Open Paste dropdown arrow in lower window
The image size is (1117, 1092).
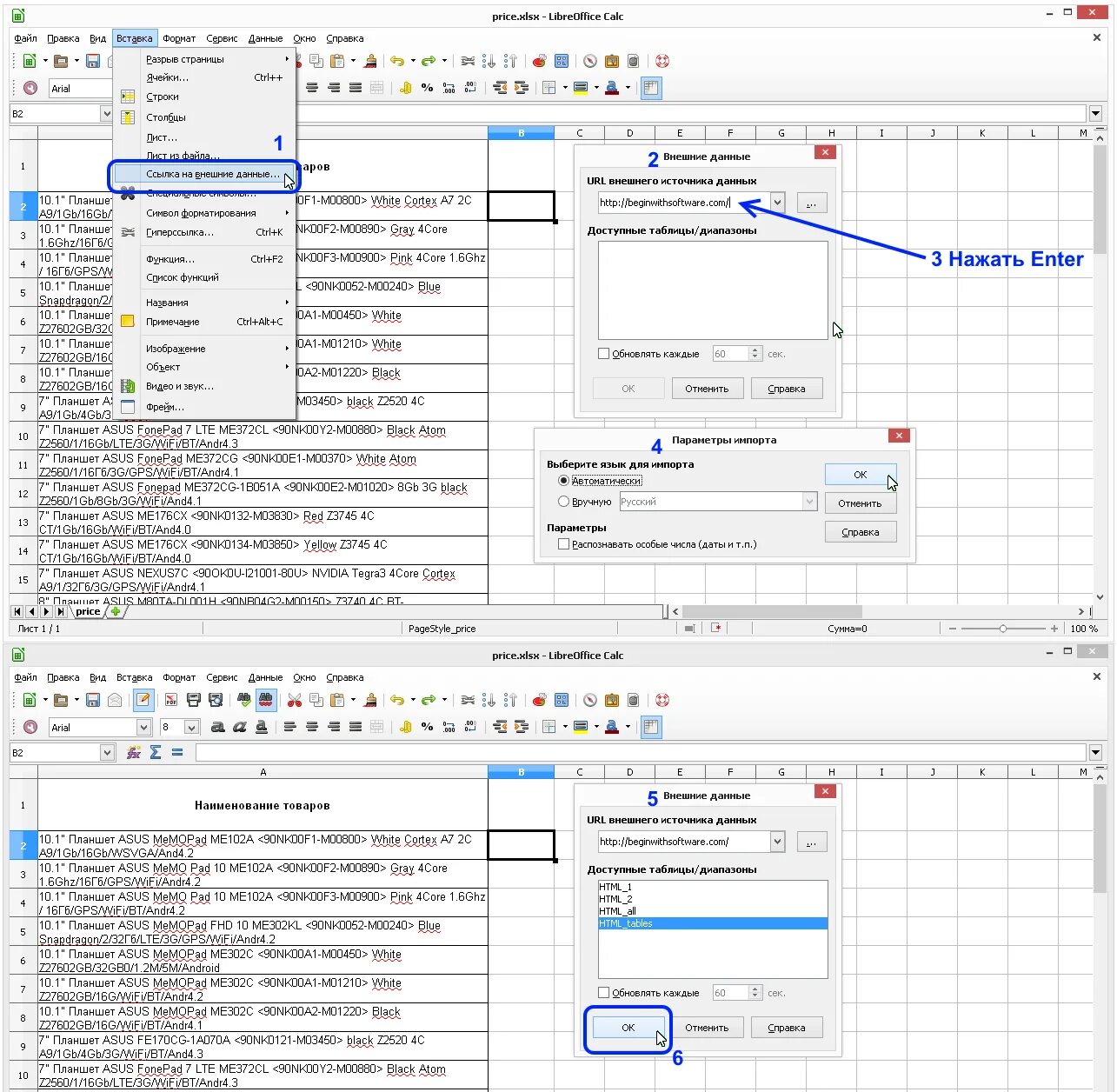coord(353,700)
